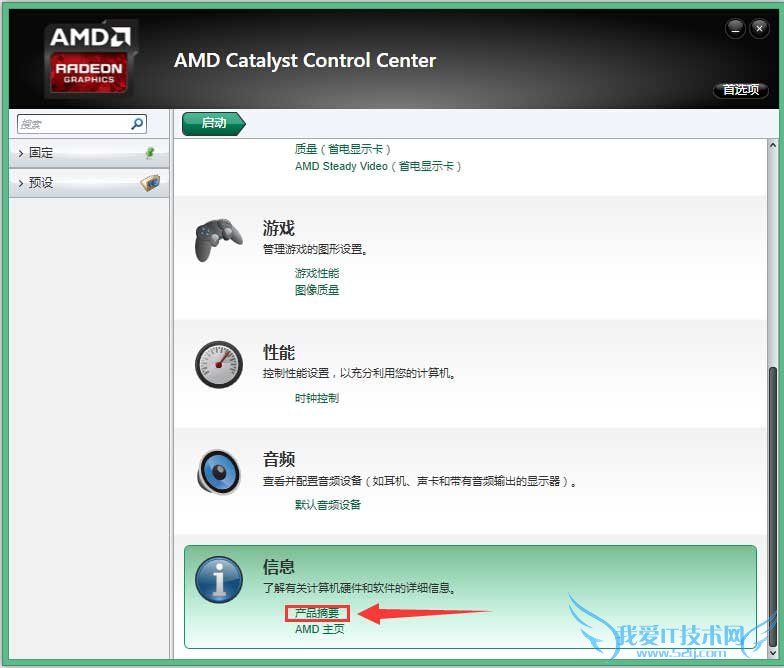The height and width of the screenshot is (668, 784).
Task: Open the 图像质量 link
Action: [x=316, y=290]
